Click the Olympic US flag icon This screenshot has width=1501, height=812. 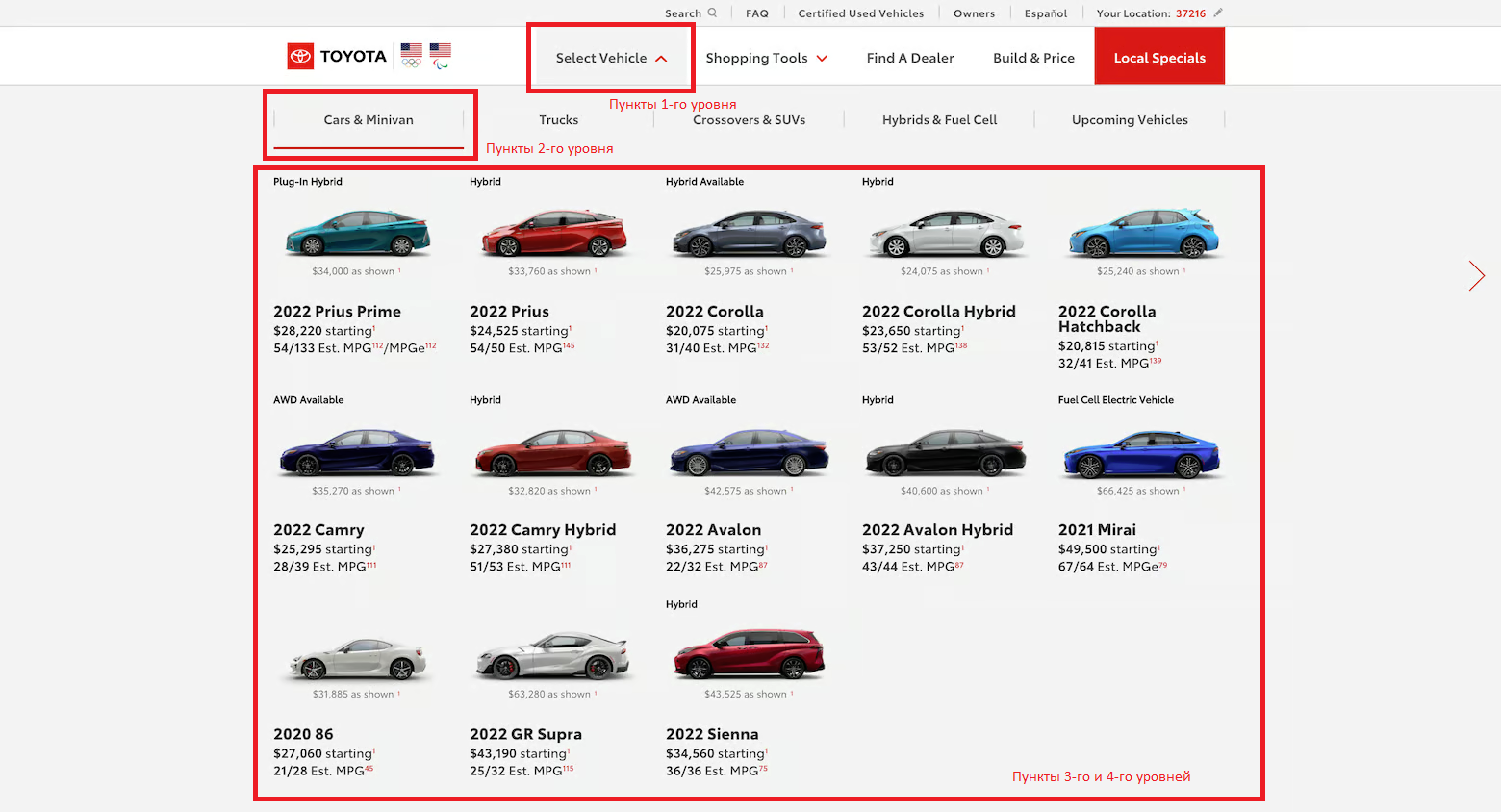click(x=412, y=55)
